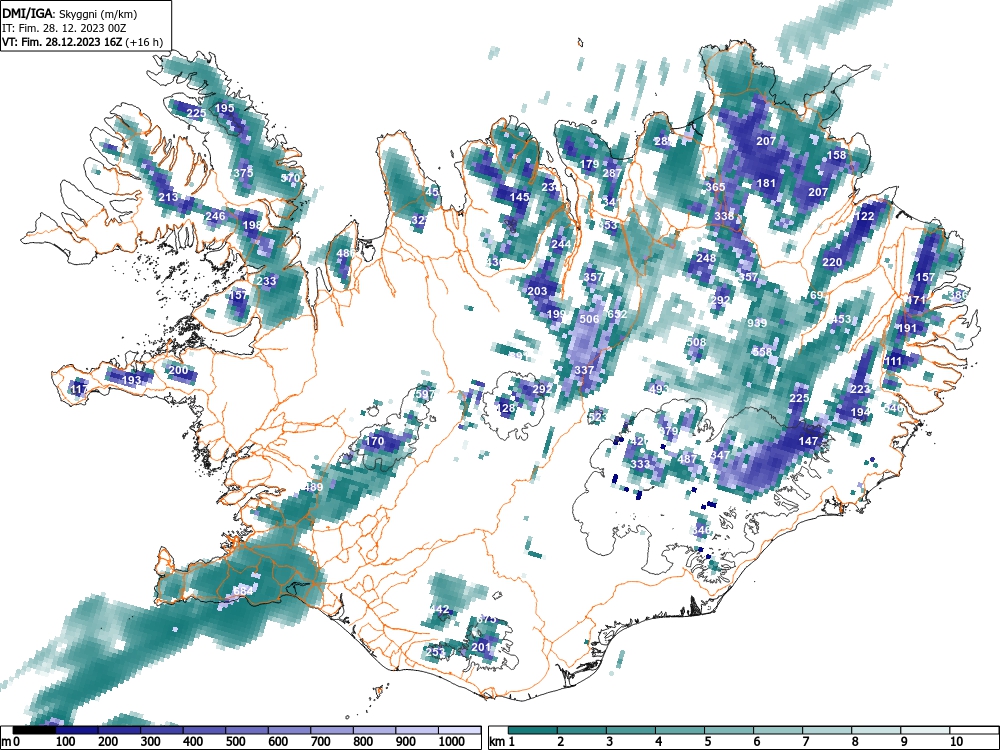Click the visibility value '321' on the map

420,220
